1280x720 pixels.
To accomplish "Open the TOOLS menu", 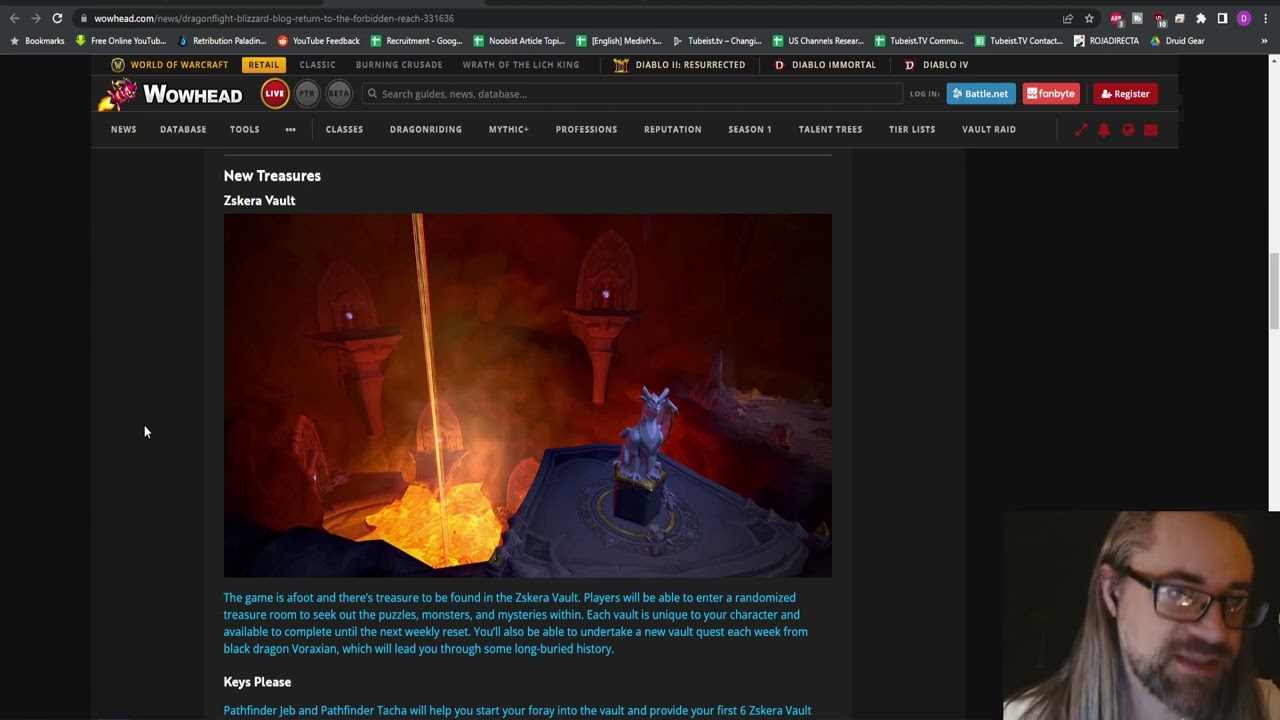I will click(244, 129).
